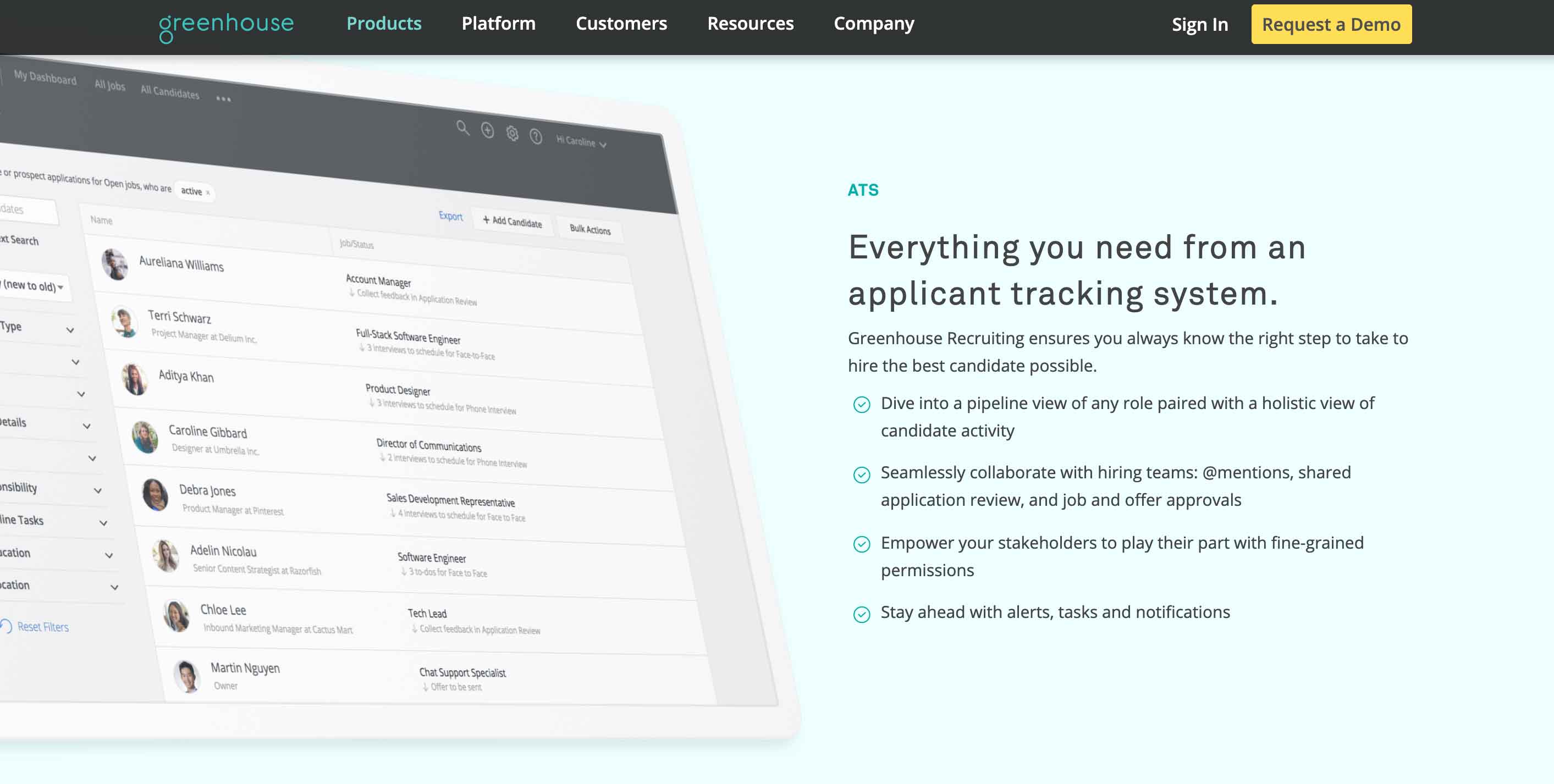Click Martin Nguyen's avatar
The image size is (1554, 784).
coord(186,676)
